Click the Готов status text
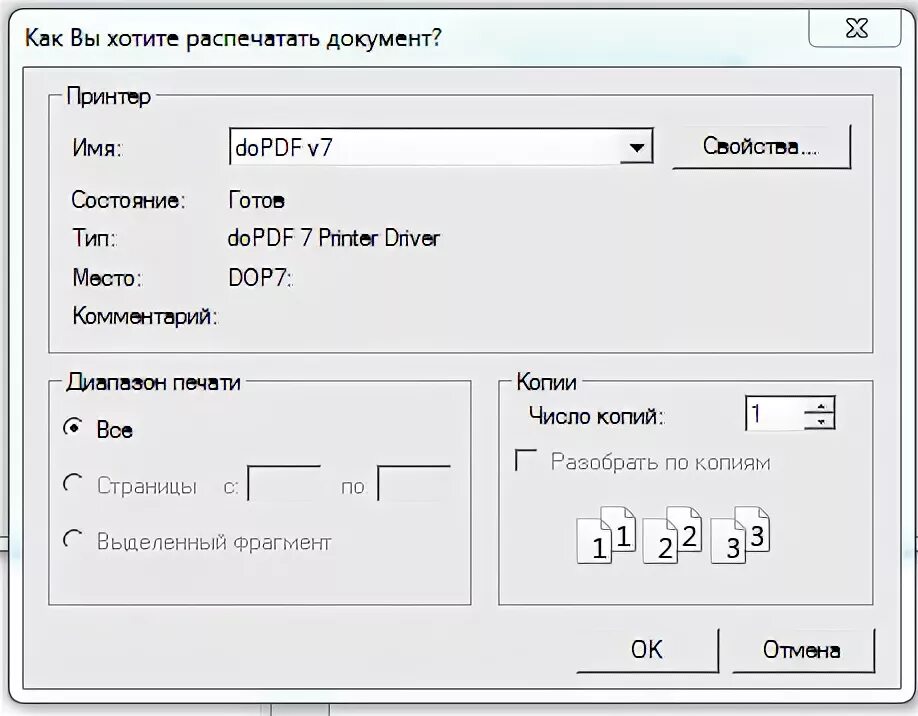The image size is (918, 716). (256, 201)
